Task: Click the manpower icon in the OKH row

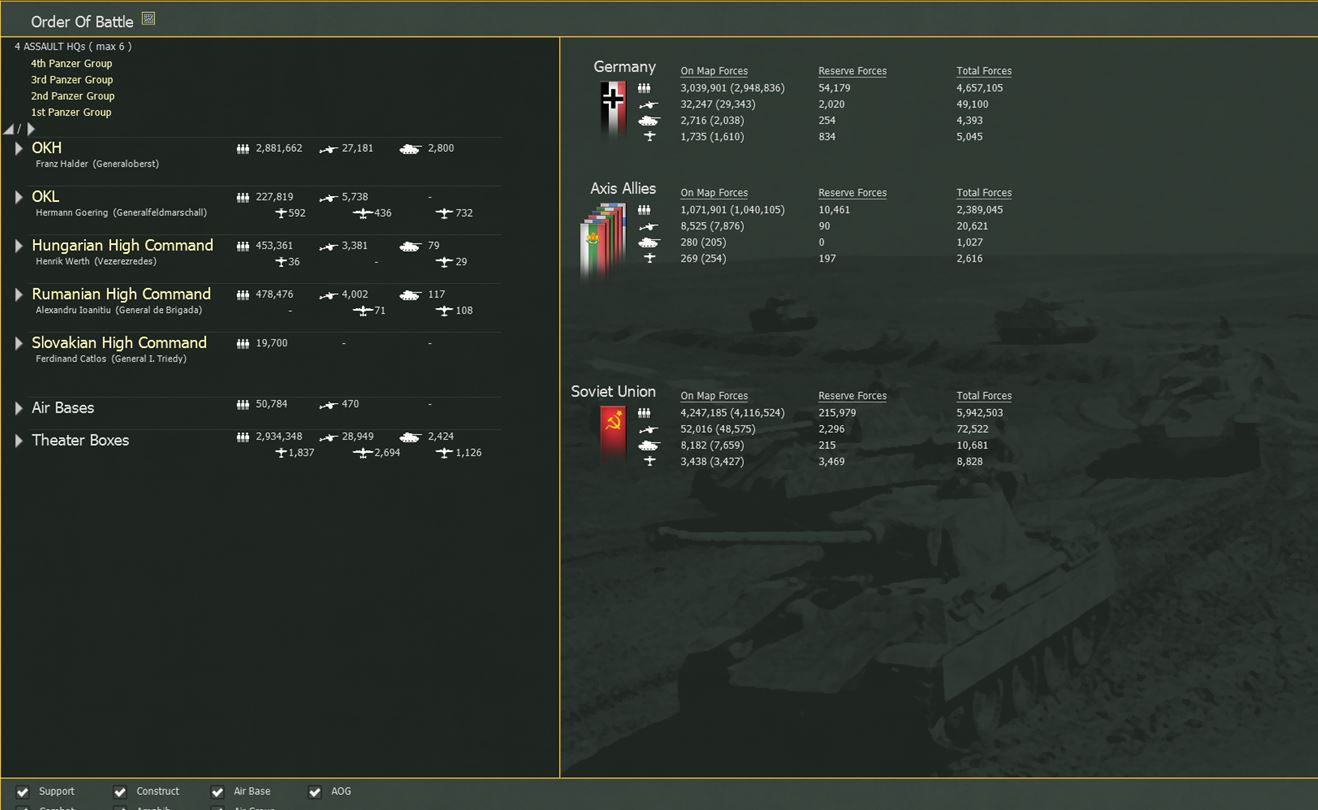Action: click(243, 149)
